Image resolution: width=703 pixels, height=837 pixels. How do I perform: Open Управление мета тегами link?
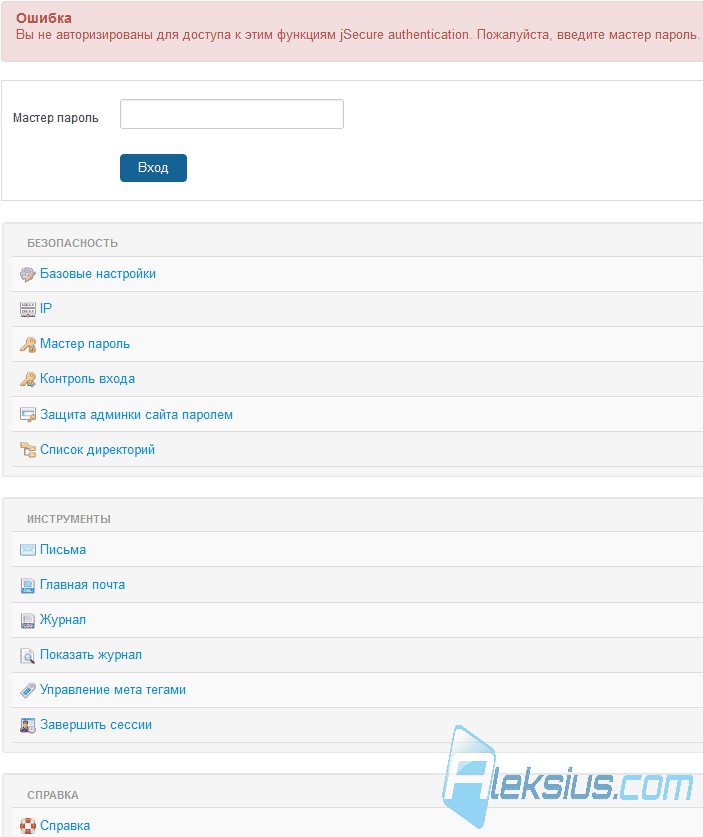[113, 690]
